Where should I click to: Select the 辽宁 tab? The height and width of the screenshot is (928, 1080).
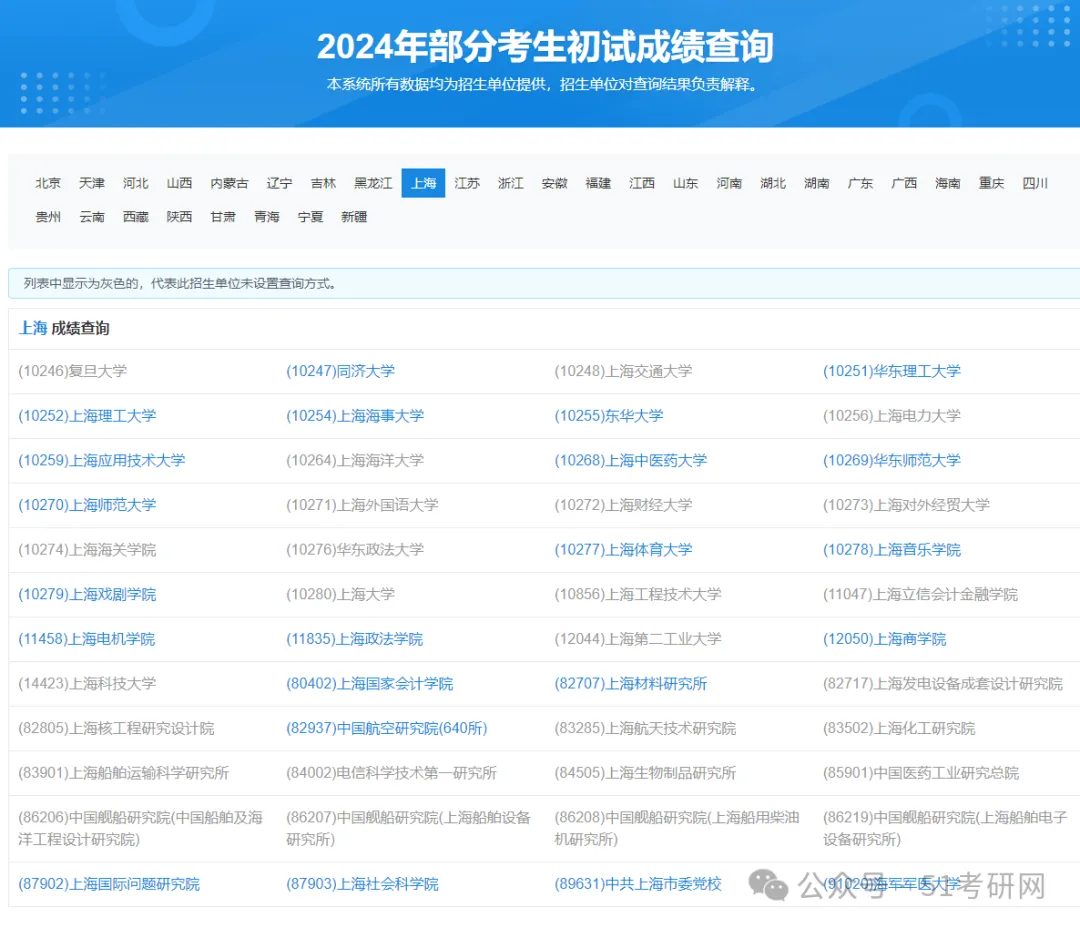pyautogui.click(x=280, y=183)
